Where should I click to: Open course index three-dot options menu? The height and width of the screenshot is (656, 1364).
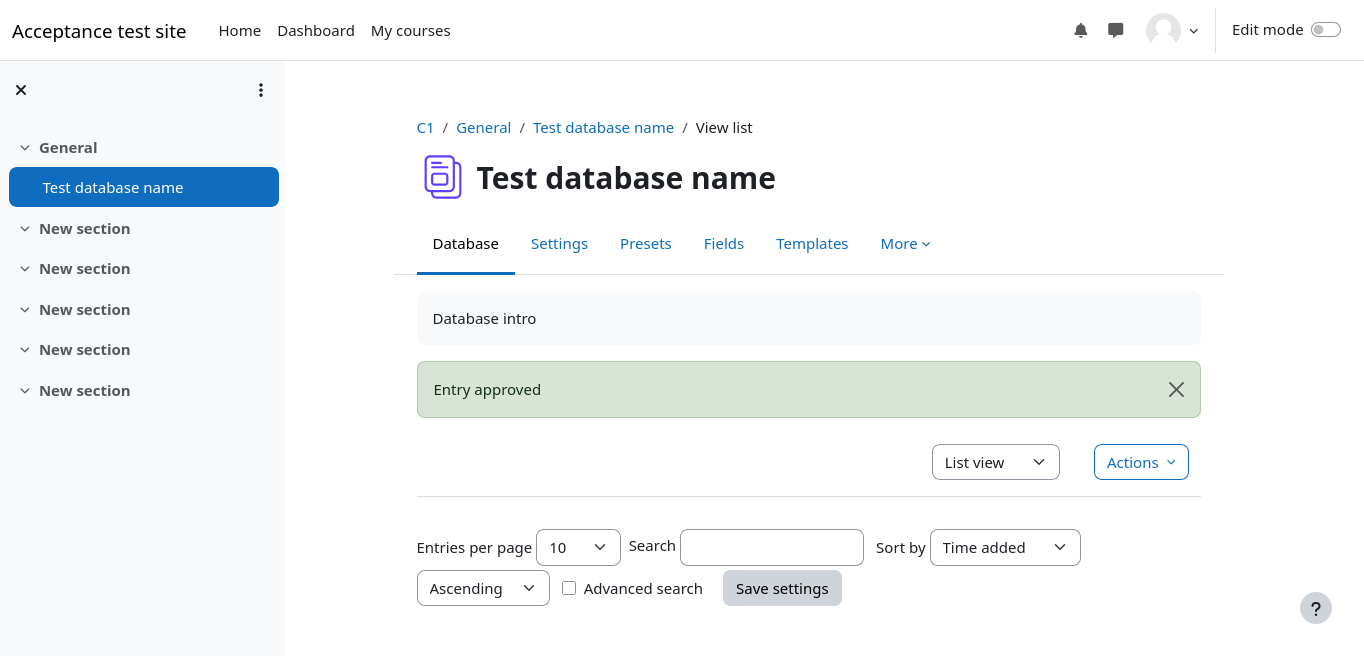261,90
